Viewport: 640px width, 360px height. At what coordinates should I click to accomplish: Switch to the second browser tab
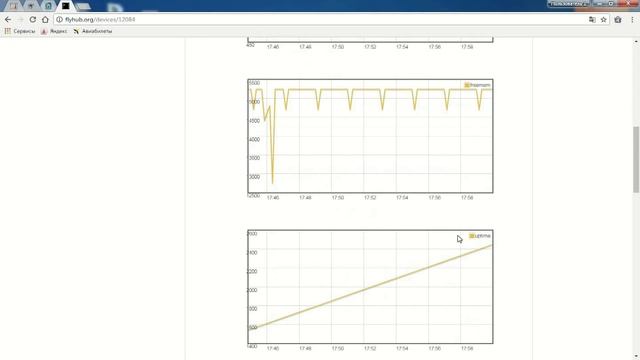(31, 6)
